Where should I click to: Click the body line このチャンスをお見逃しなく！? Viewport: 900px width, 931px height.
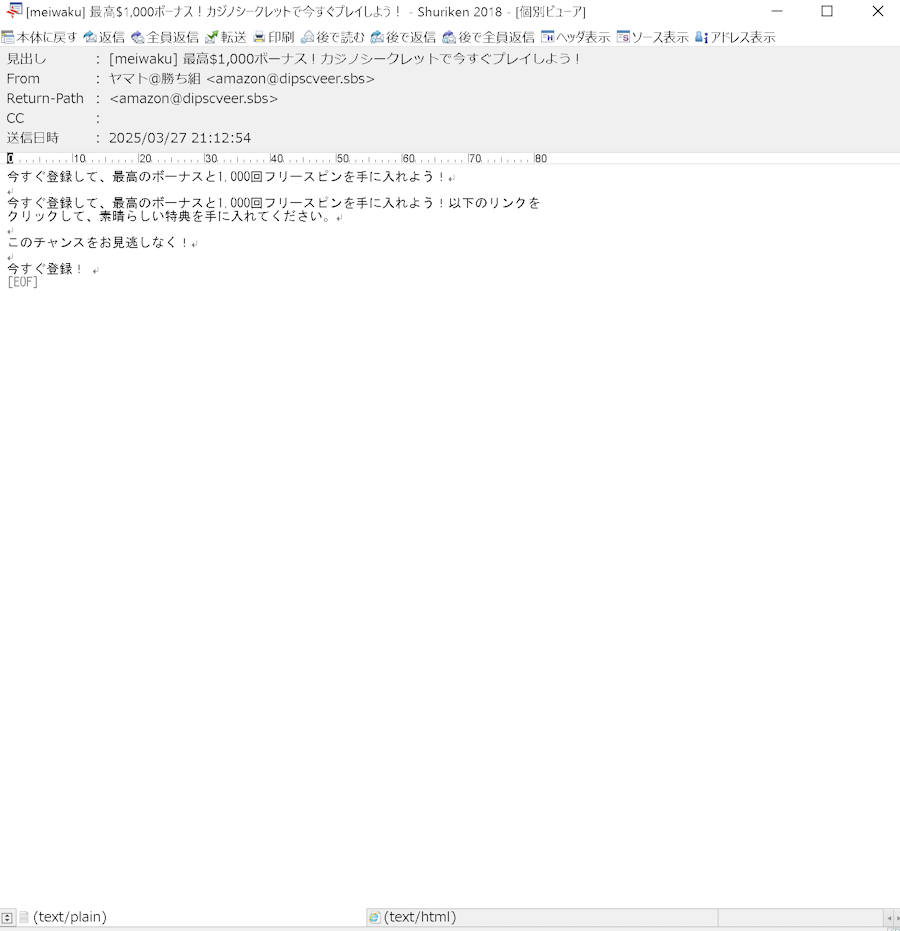(x=98, y=242)
